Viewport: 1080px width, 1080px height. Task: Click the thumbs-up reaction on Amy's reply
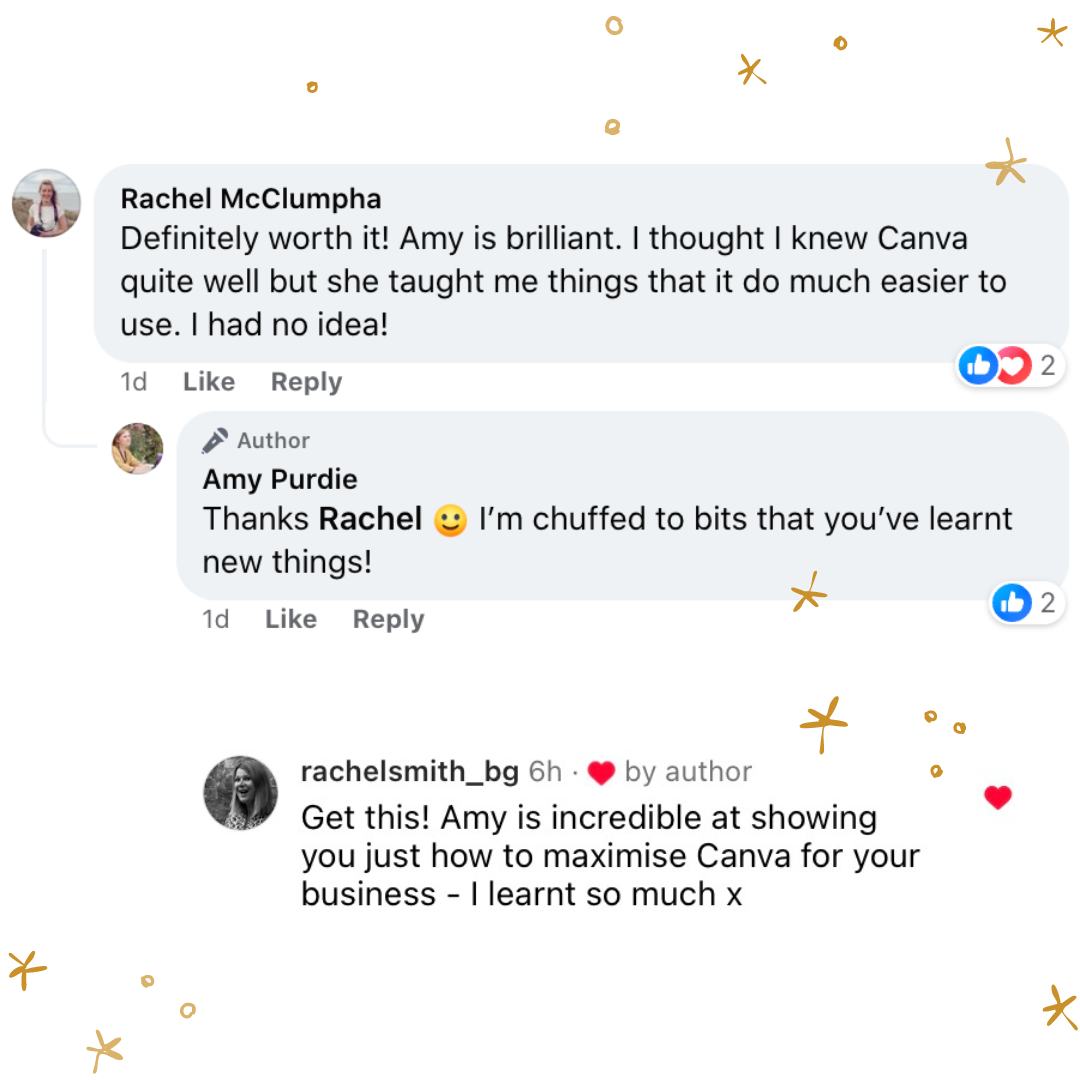click(x=1012, y=603)
